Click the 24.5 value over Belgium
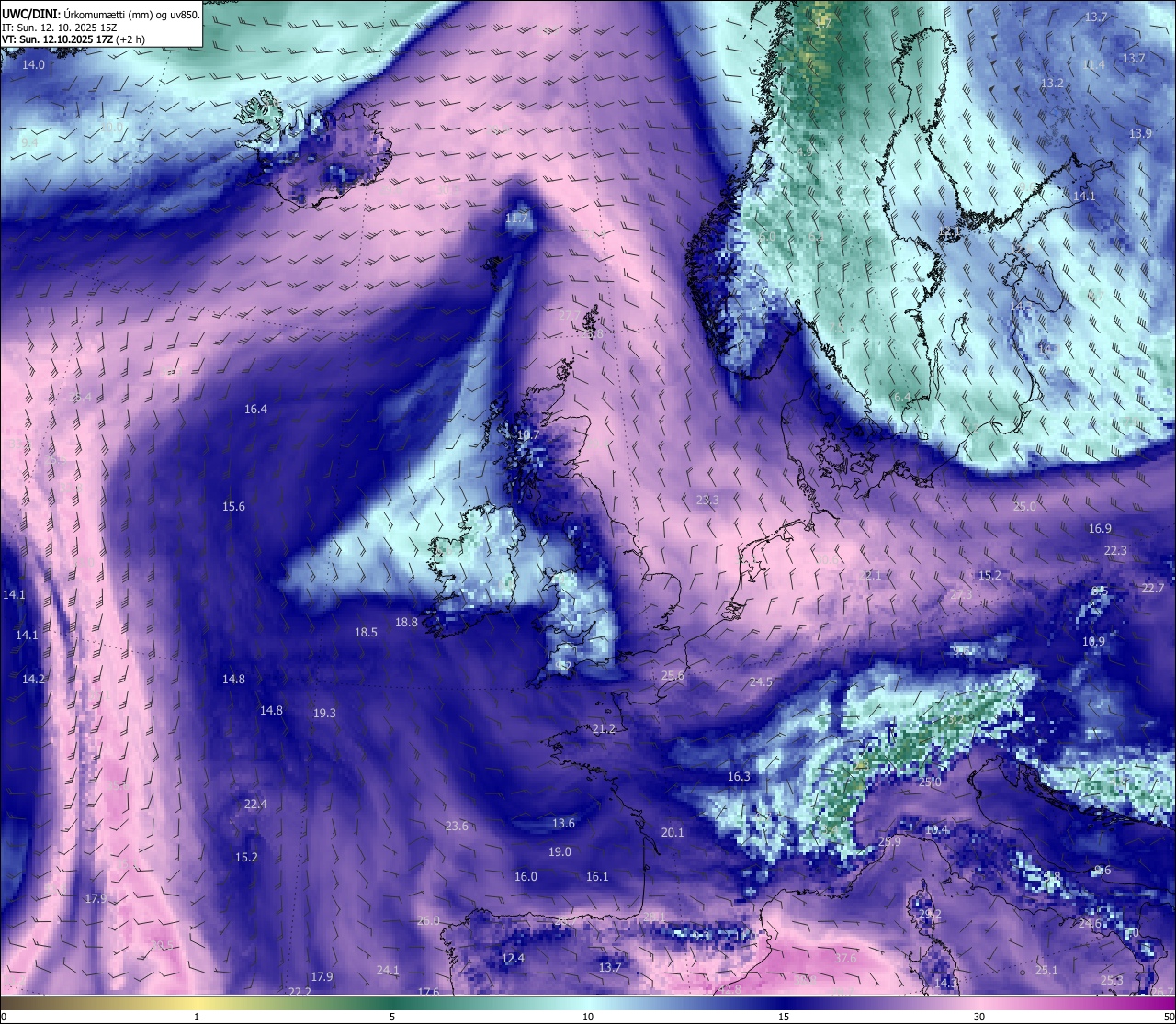 761,682
